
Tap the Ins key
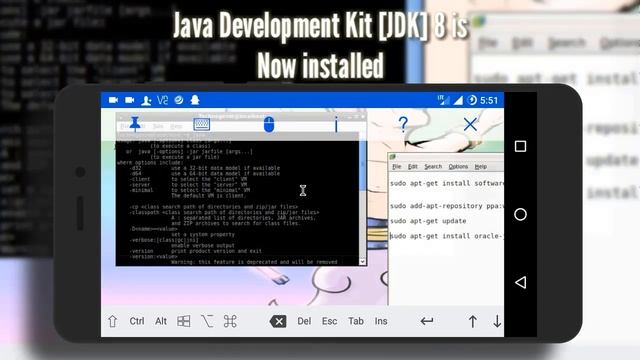[381, 321]
